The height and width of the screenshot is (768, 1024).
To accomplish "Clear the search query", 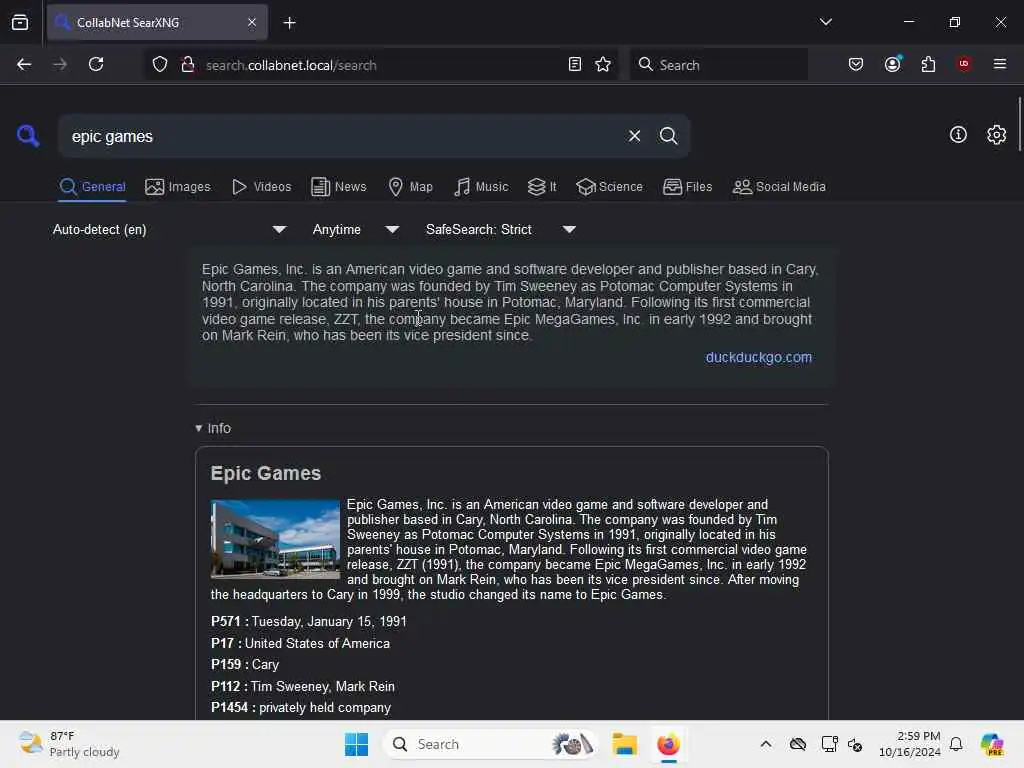I will pos(634,136).
